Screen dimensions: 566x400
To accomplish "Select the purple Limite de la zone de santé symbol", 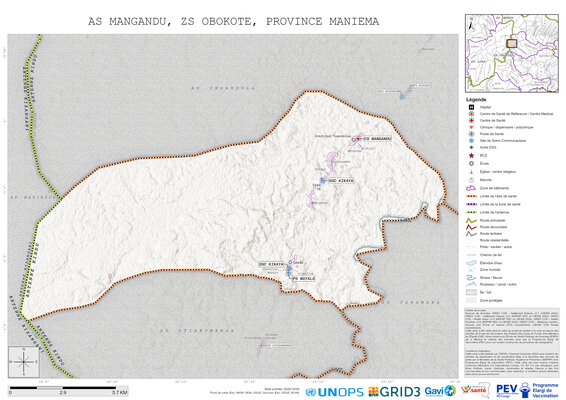I will (471, 204).
